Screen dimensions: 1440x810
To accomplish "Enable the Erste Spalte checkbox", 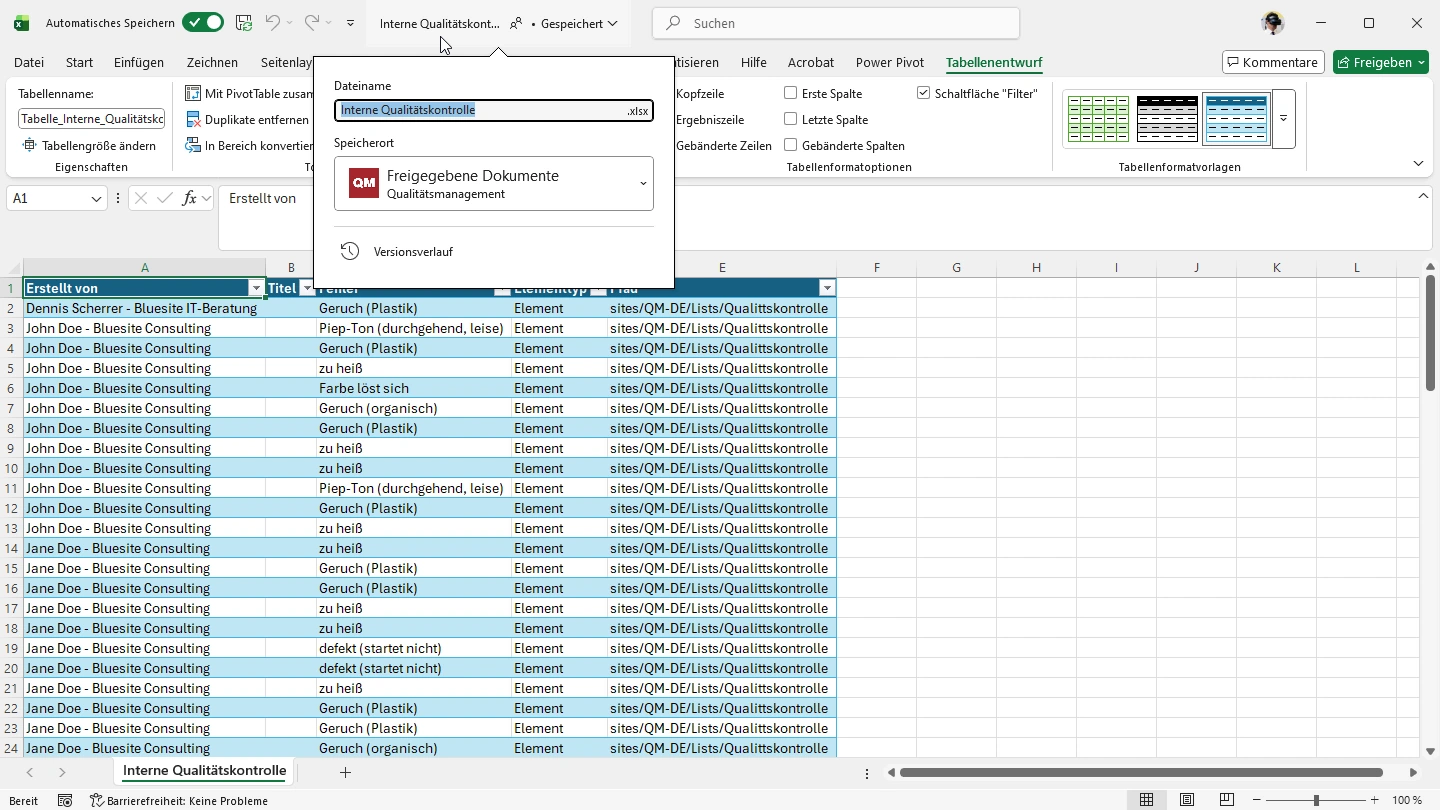I will point(791,93).
